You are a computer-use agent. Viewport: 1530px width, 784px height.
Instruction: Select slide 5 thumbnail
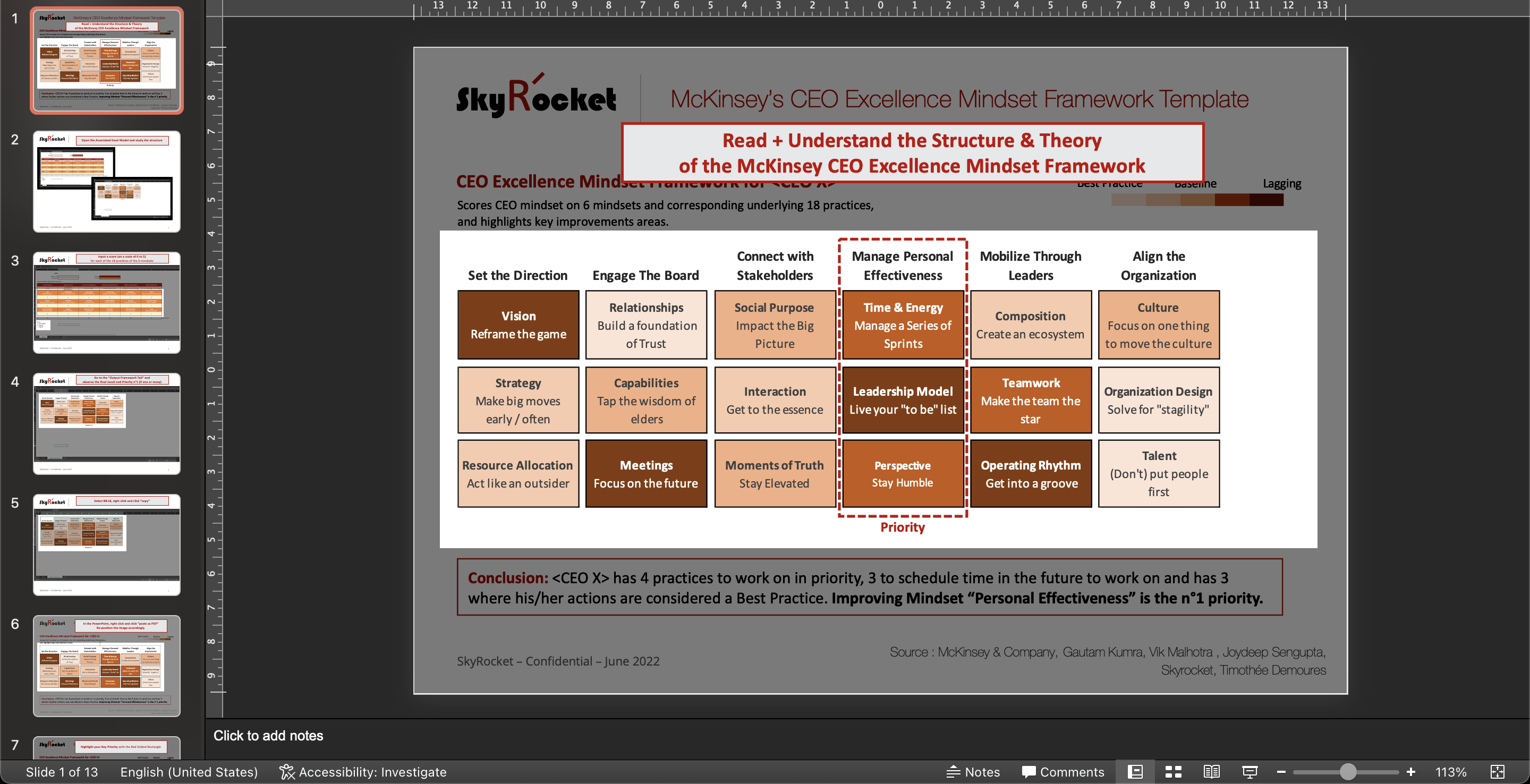pyautogui.click(x=107, y=545)
